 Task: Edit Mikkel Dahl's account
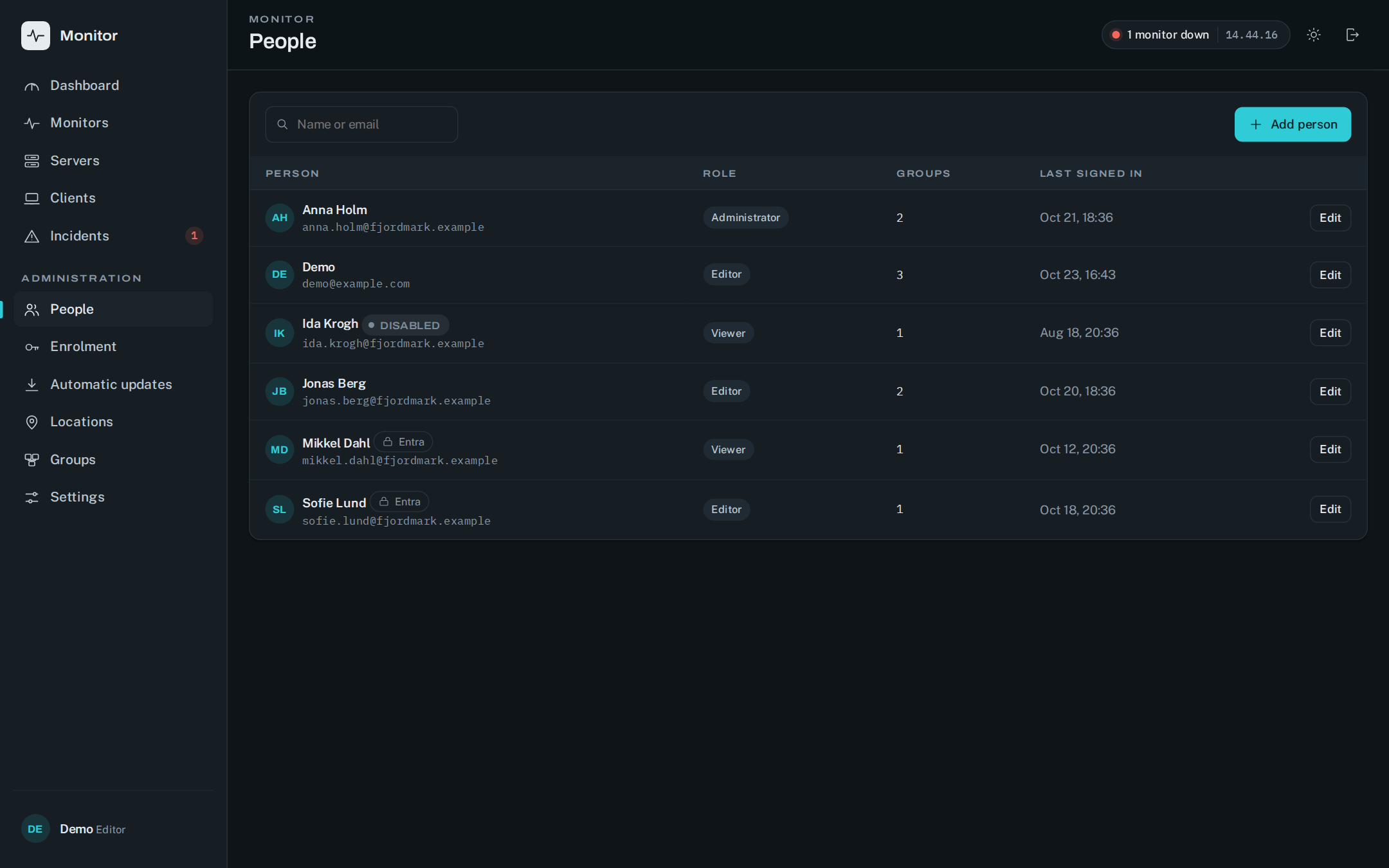point(1330,449)
